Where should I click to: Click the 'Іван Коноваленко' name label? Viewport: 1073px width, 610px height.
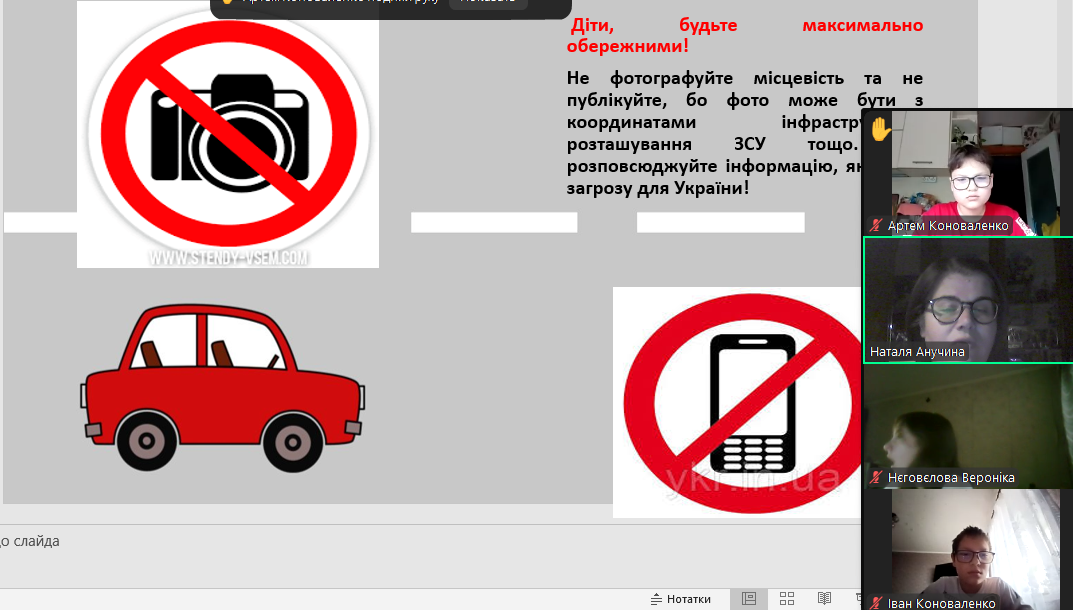point(942,603)
